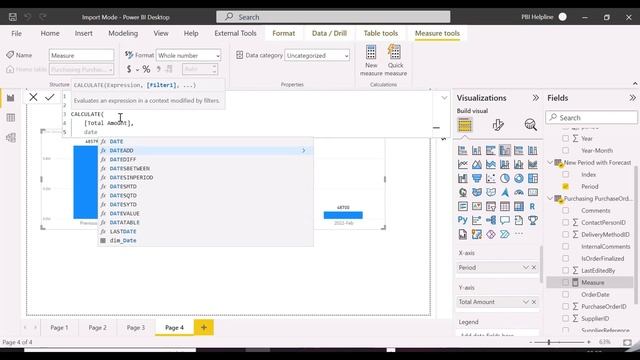Click in the Measure name field
Screen dimensions: 640x360
pyautogui.click(x=81, y=55)
